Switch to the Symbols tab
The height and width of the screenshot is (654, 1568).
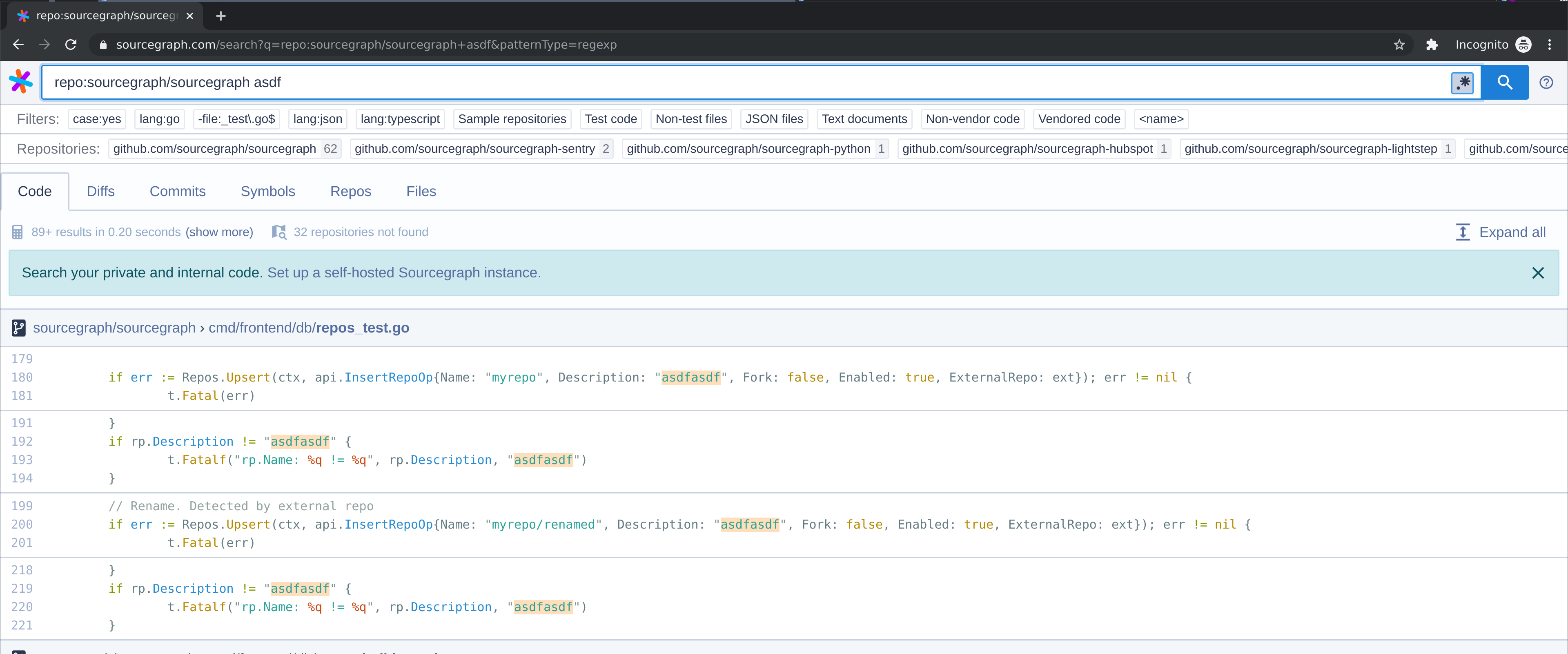pos(268,191)
